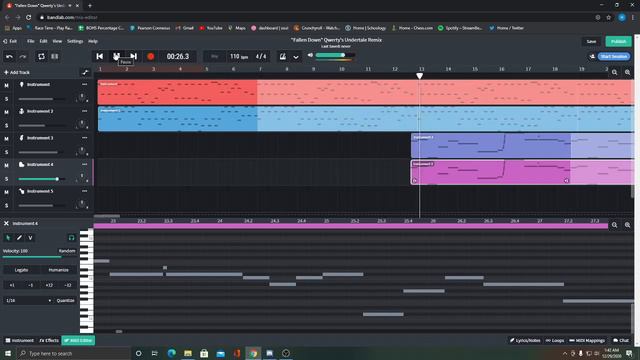Add a new track
The height and width of the screenshot is (360, 640).
click(17, 72)
